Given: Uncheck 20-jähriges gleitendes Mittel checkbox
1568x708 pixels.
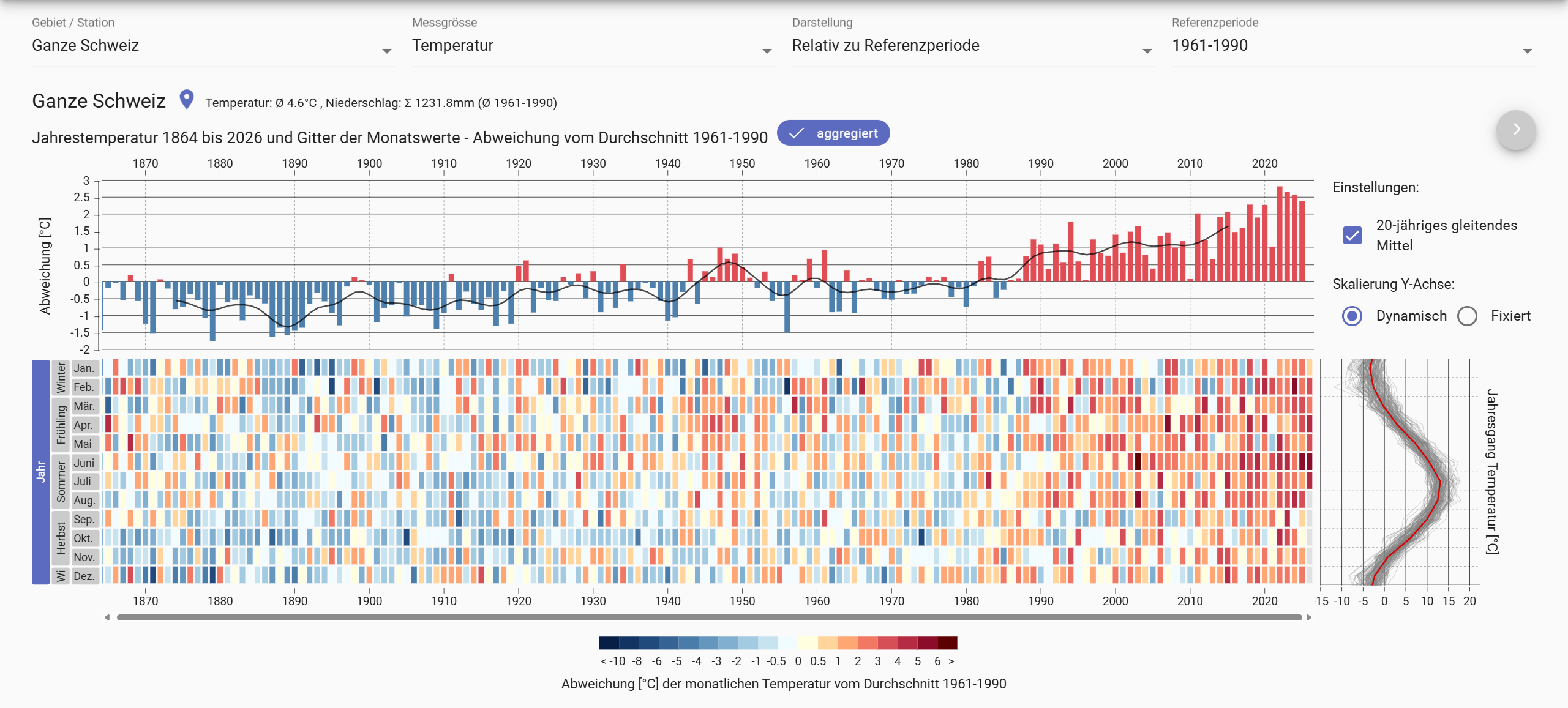Looking at the screenshot, I should [x=1352, y=235].
